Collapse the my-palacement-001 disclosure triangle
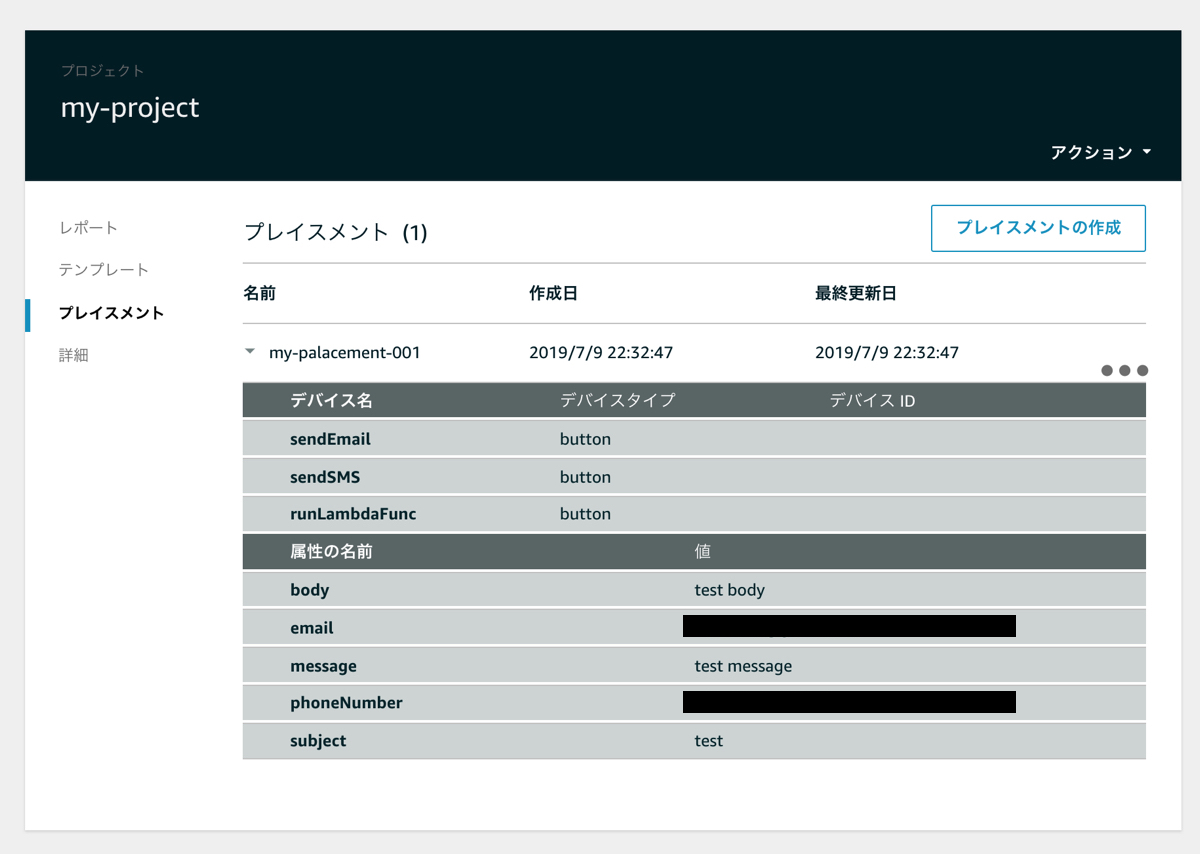Screen dimensions: 1200x854 249,351
